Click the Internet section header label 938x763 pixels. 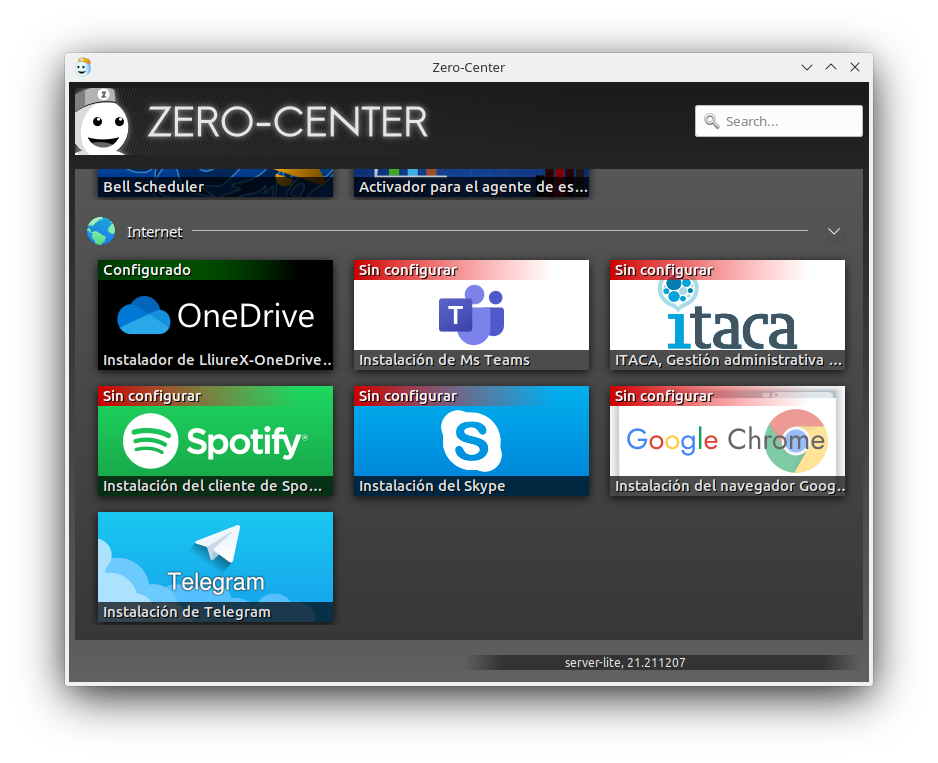coord(155,232)
